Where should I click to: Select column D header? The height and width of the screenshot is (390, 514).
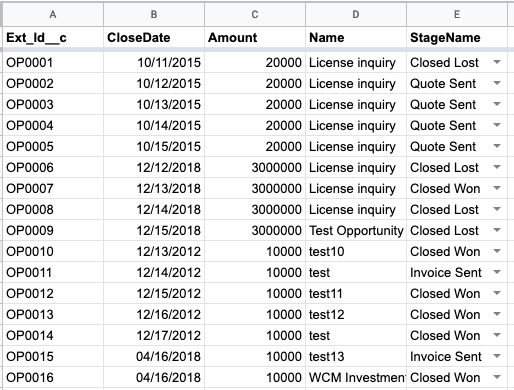(356, 14)
